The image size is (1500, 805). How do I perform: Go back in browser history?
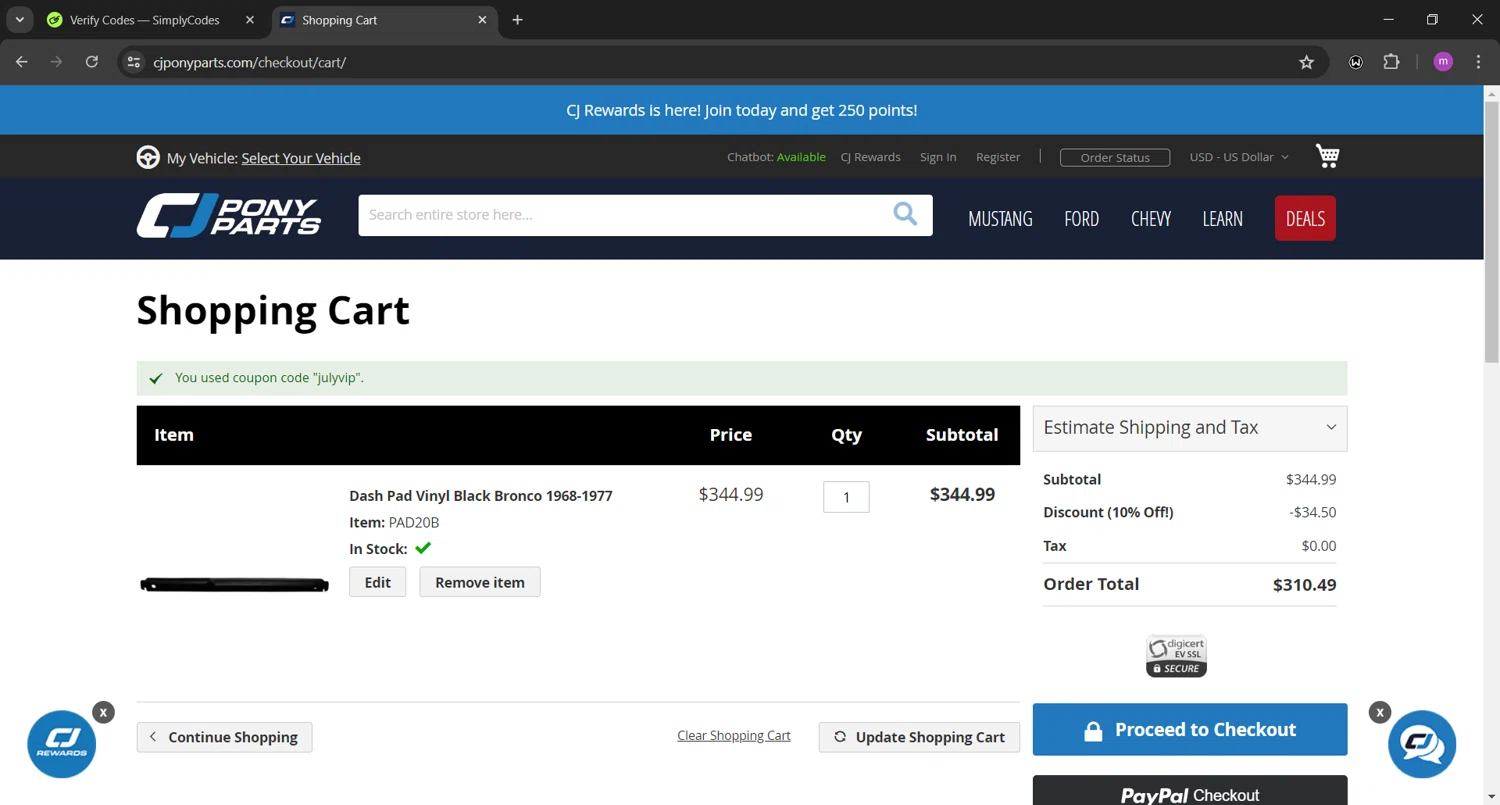pyautogui.click(x=22, y=62)
